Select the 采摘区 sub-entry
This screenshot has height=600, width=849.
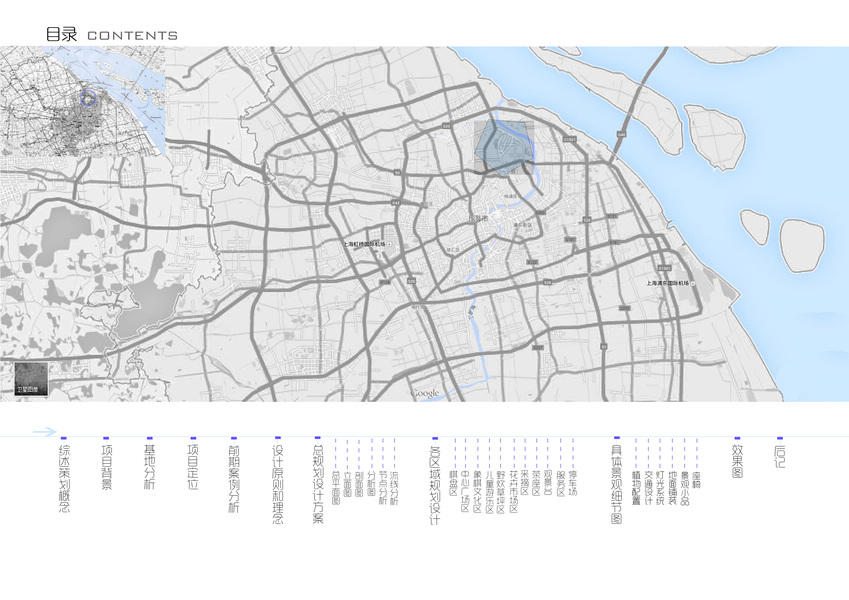pyautogui.click(x=525, y=484)
